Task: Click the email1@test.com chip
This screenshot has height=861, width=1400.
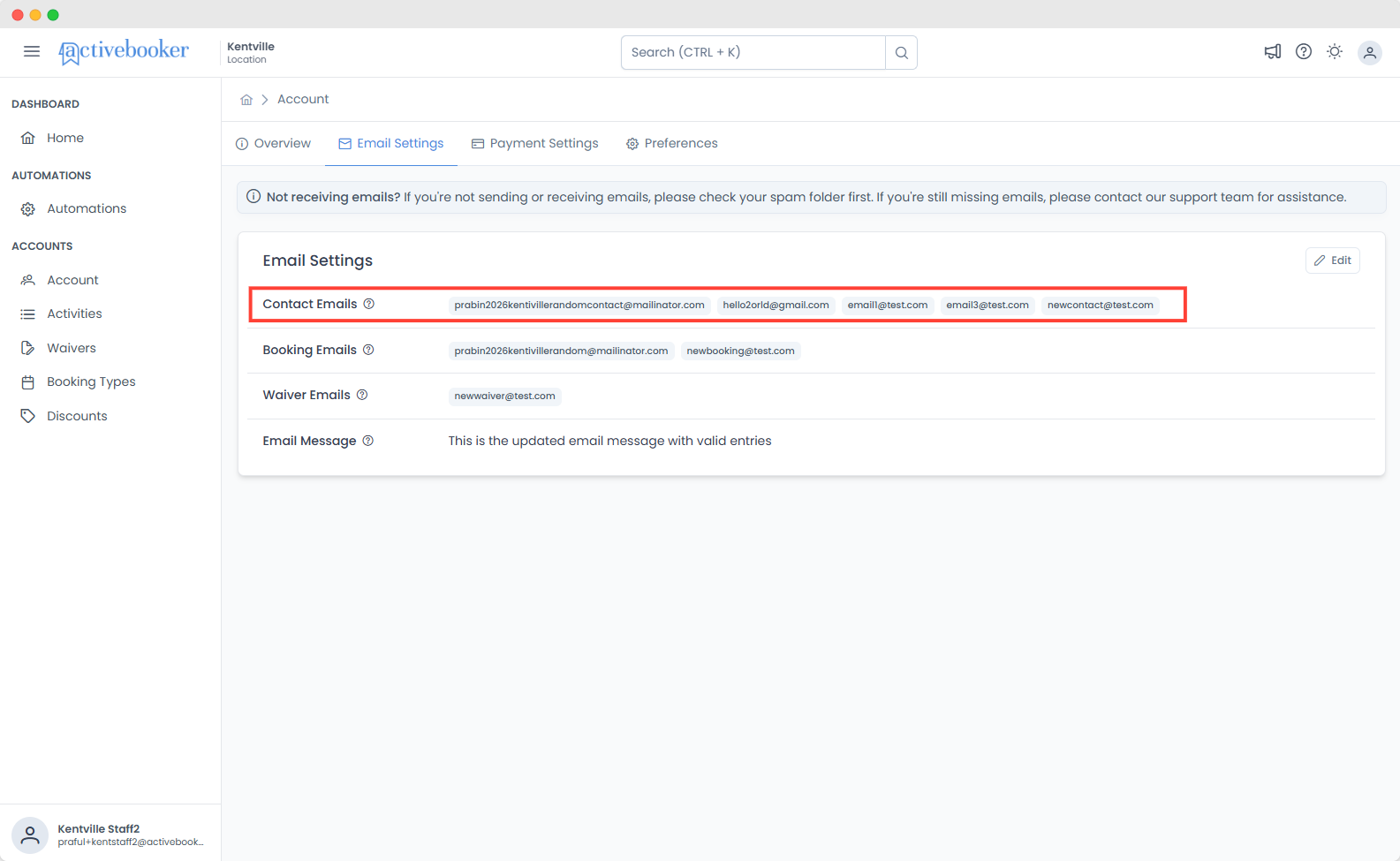Action: 888,305
